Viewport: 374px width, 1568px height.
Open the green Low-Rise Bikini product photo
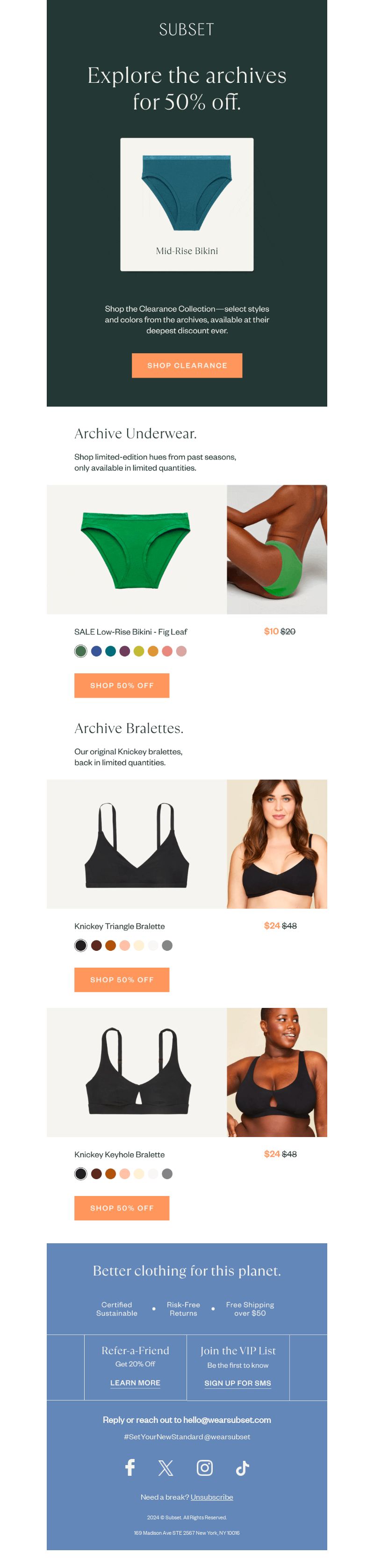pyautogui.click(x=137, y=549)
